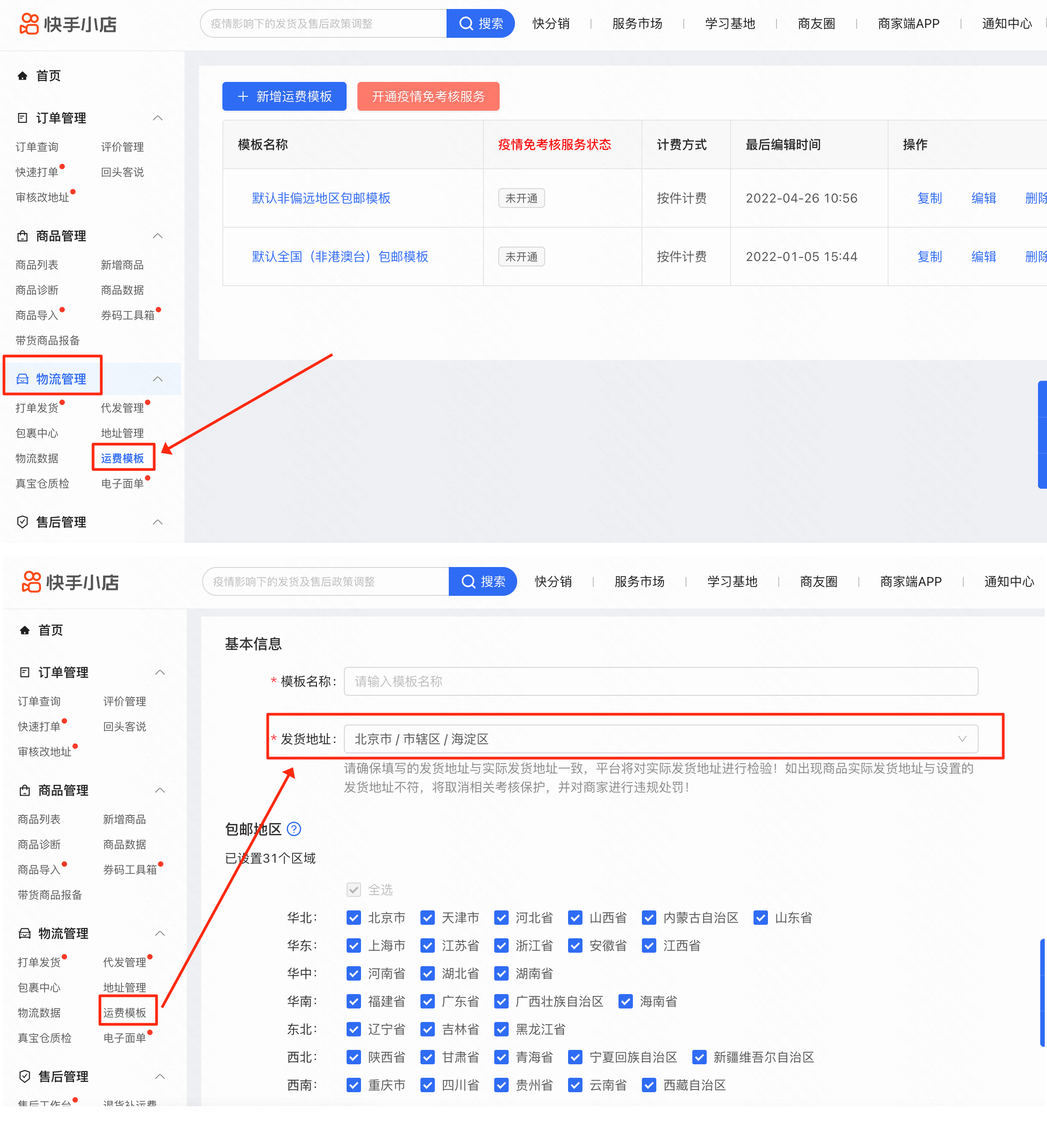Click 复制 for the 默认非偏远地区包邮模板 row
1047x1148 pixels.
[930, 198]
